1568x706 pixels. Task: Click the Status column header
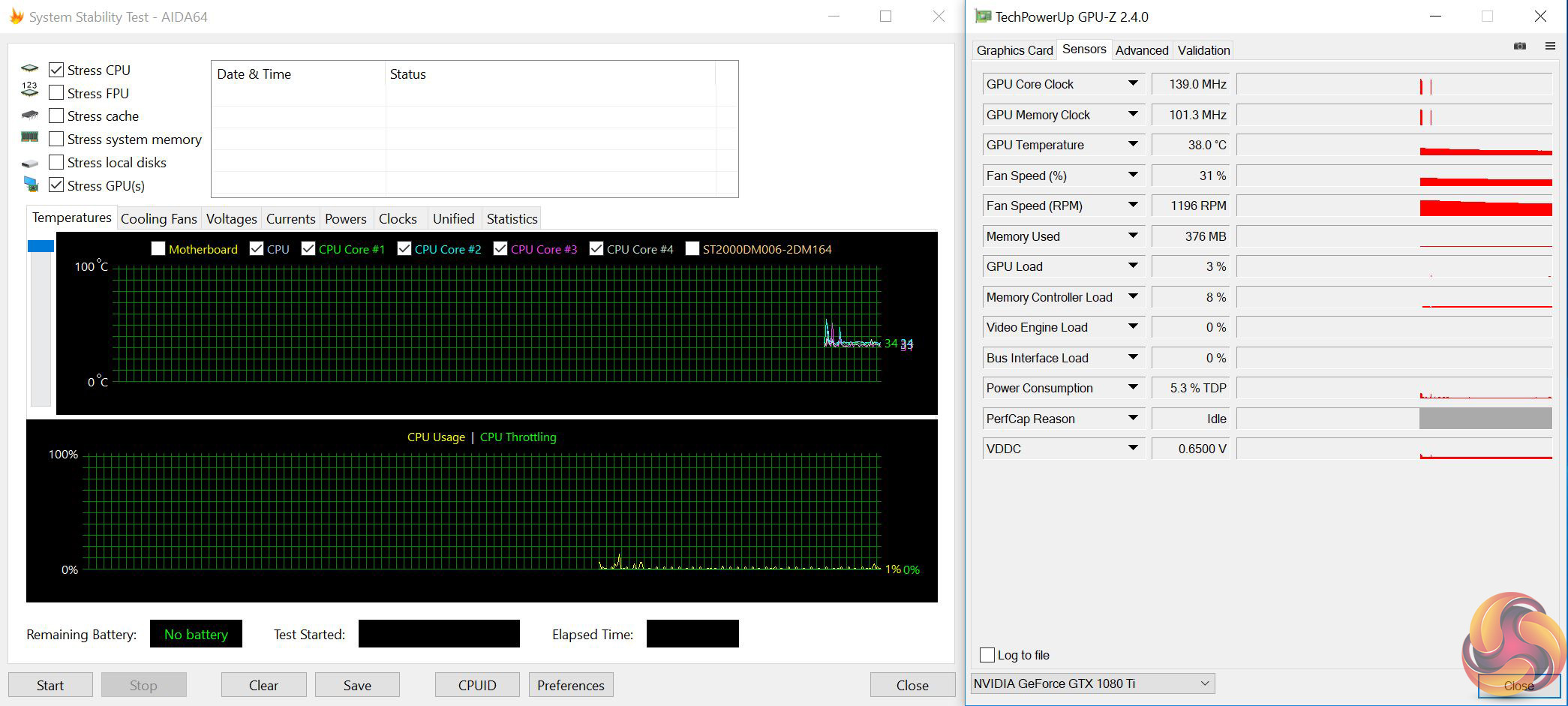551,74
